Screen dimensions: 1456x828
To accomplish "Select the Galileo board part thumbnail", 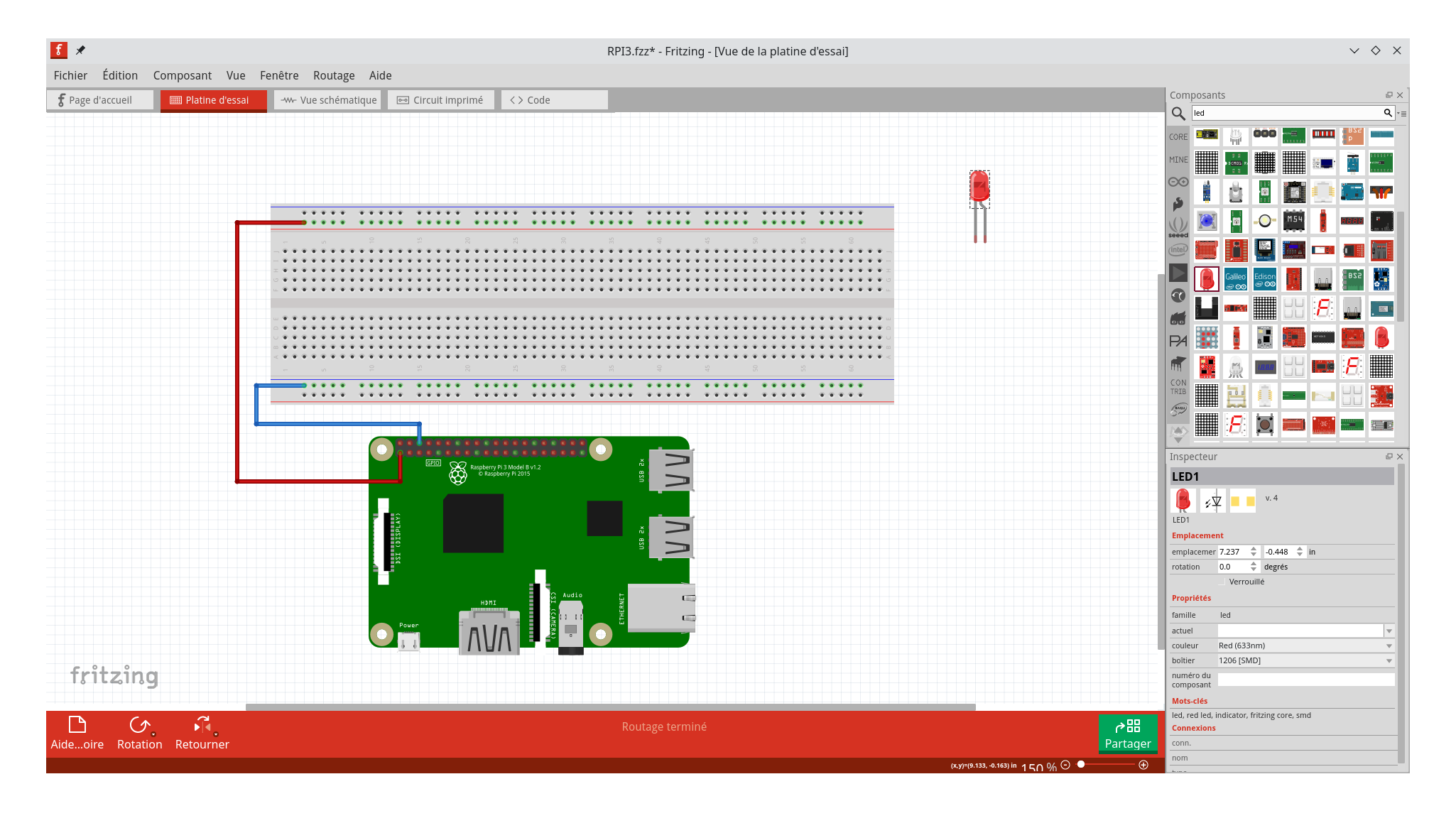I will coord(1236,279).
